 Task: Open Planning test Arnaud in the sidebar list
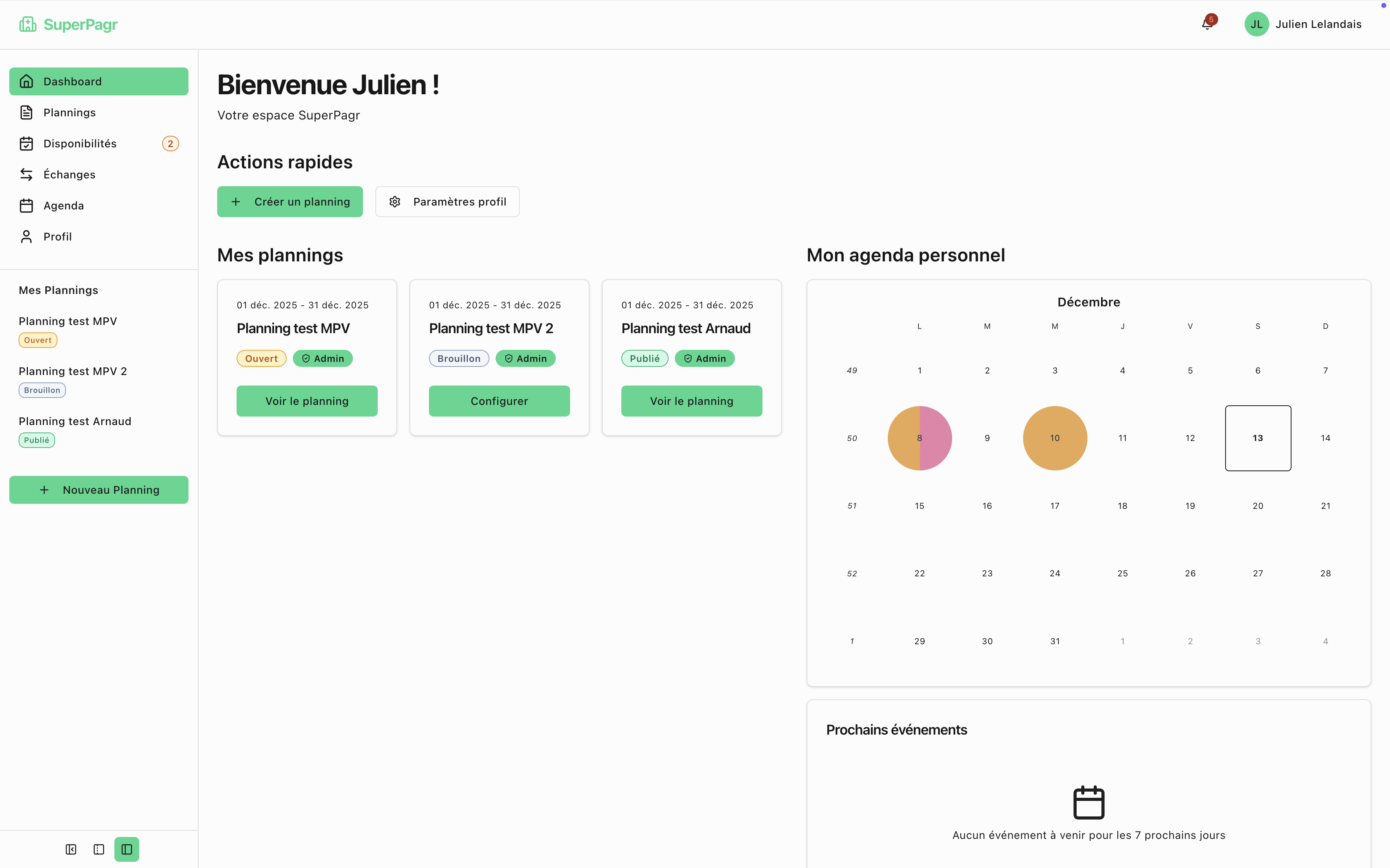click(x=74, y=421)
